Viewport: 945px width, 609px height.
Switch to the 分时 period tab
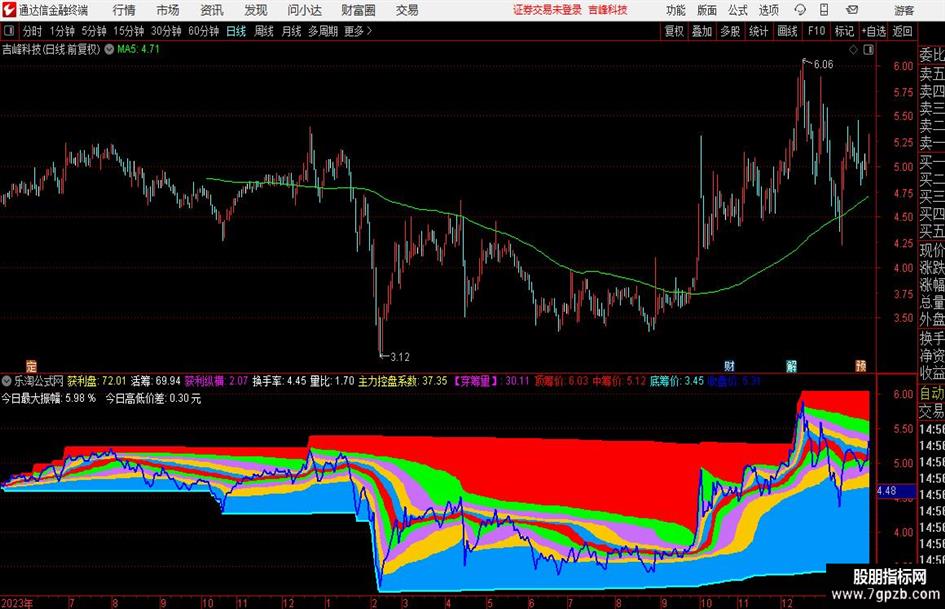[33, 31]
